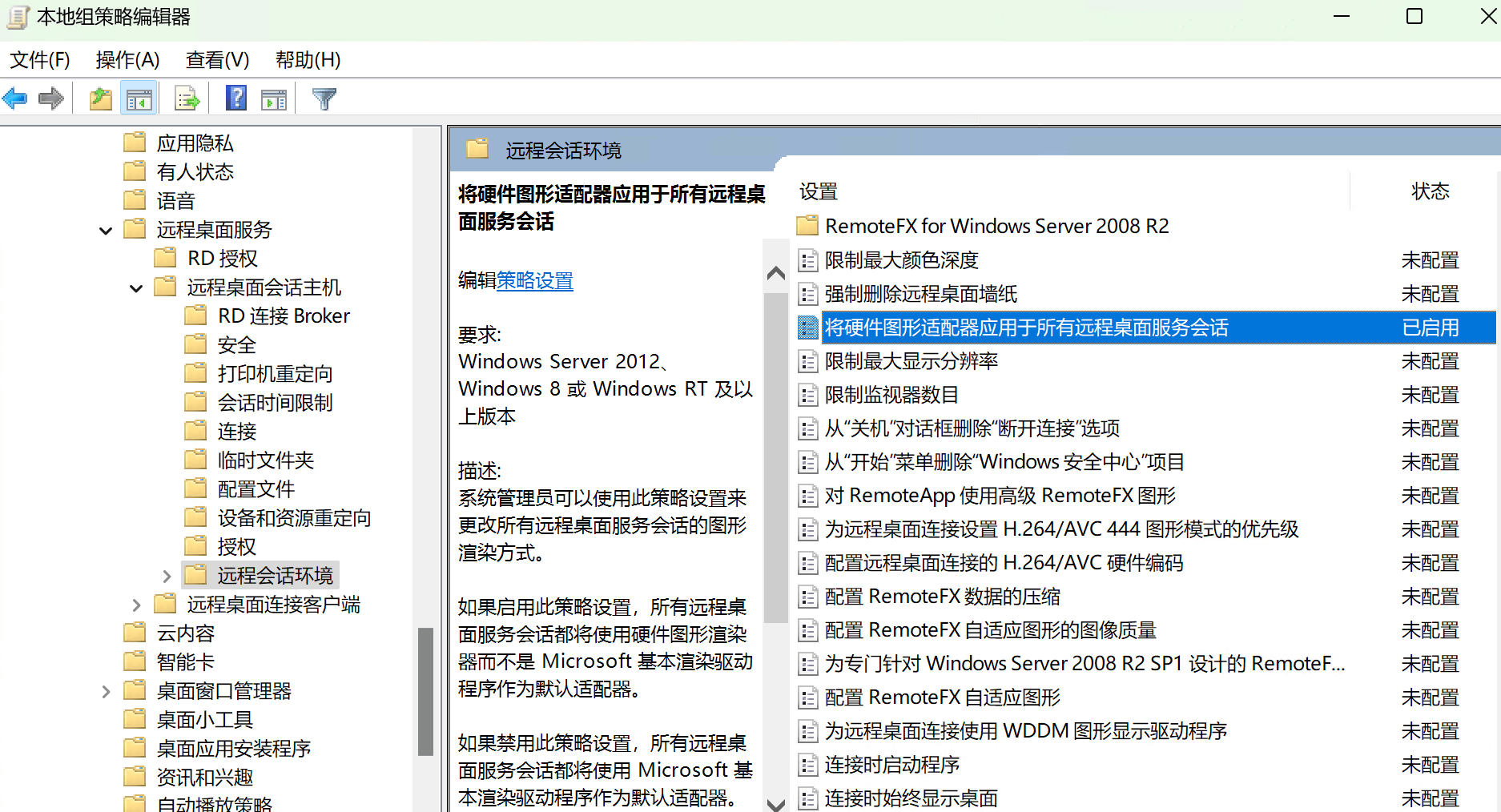Open the 操作(A) menu

click(127, 60)
